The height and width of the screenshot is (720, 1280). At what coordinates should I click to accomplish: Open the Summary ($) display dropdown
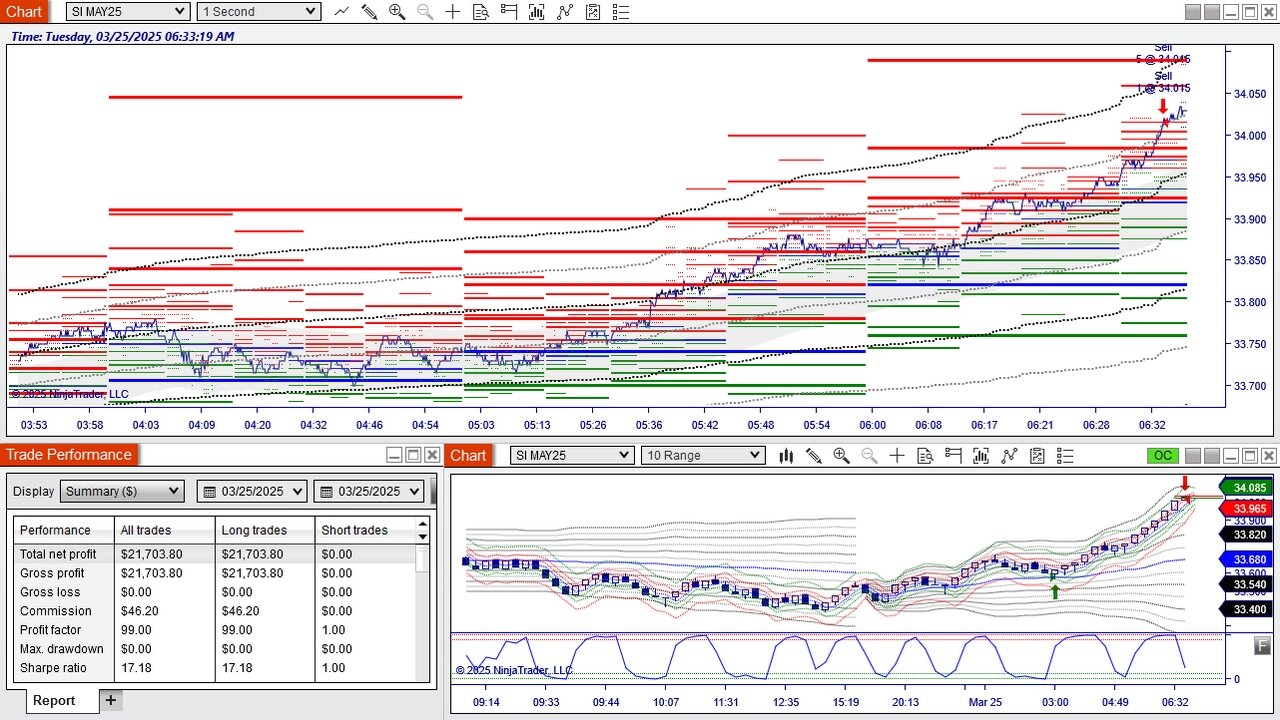point(122,491)
